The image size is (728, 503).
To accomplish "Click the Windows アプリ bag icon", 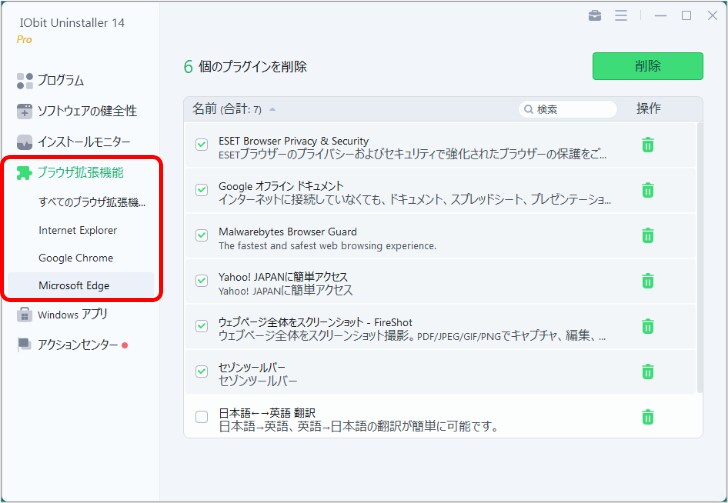I will pyautogui.click(x=24, y=314).
